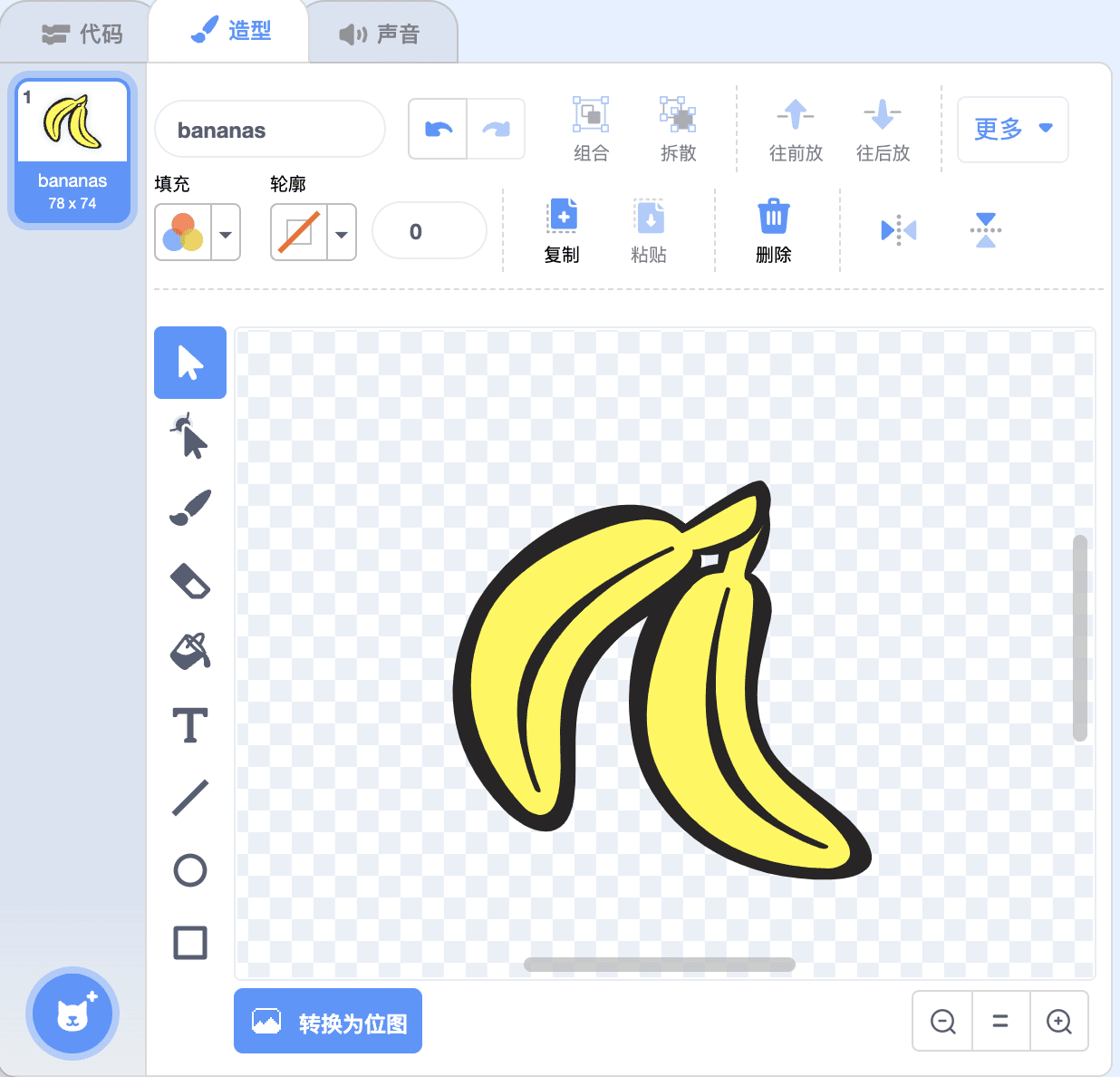
Task: Select the Brush tool
Action: [189, 509]
